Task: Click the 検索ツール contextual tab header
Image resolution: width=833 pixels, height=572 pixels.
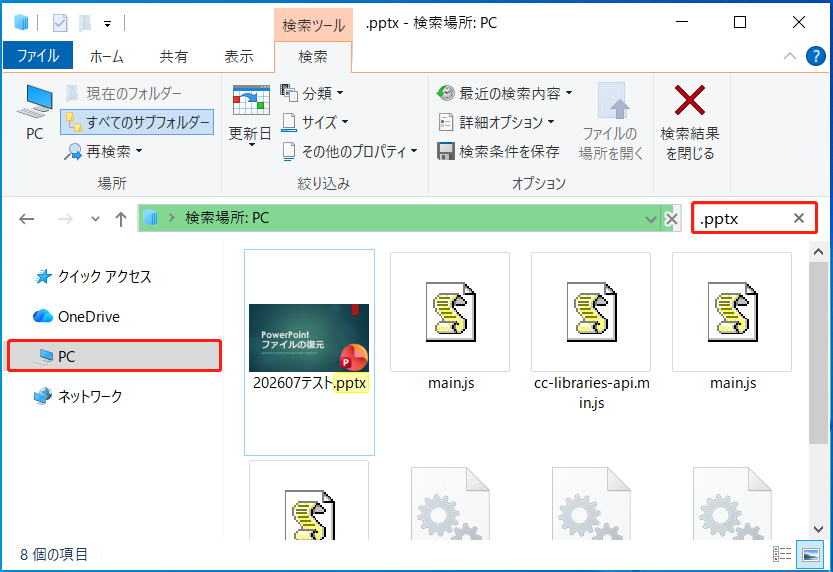Action: [x=313, y=25]
